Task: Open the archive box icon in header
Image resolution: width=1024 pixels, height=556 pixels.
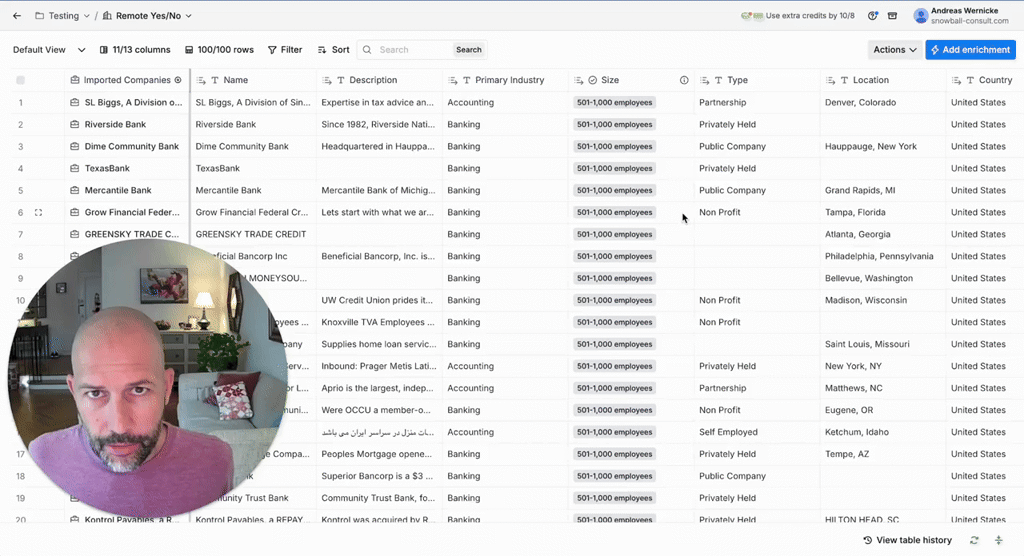Action: coord(892,16)
